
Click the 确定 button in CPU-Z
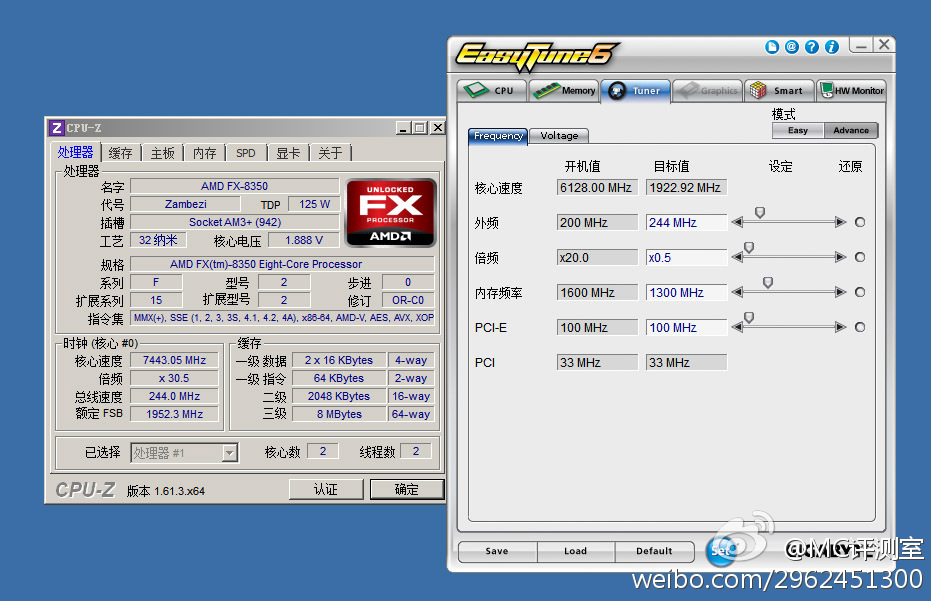coord(407,489)
